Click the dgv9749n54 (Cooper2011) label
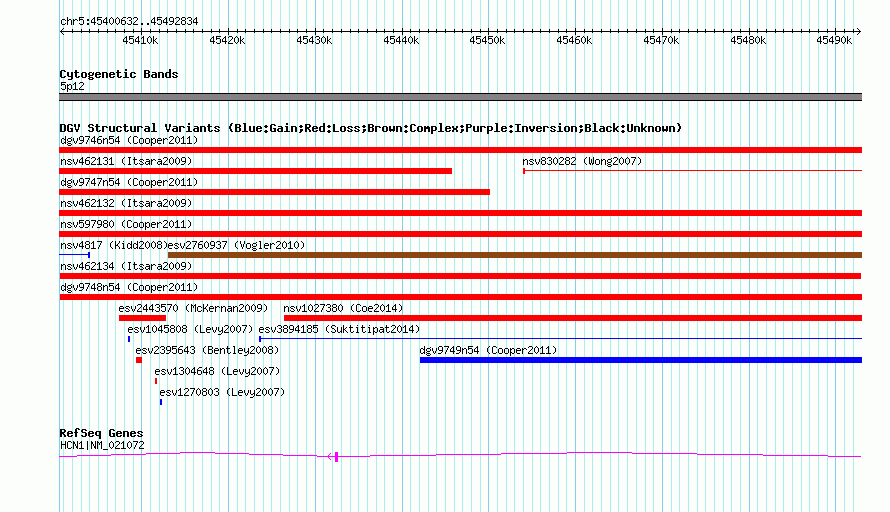 (x=488, y=350)
